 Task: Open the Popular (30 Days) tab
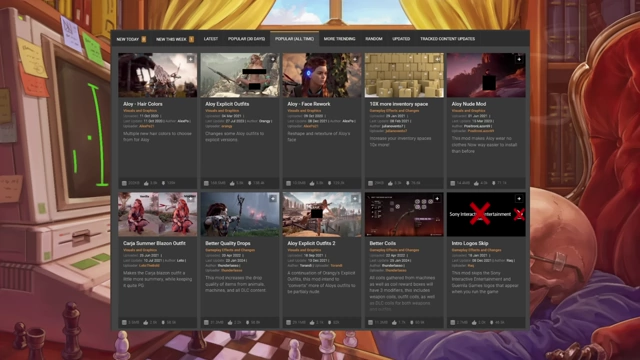coord(246,39)
